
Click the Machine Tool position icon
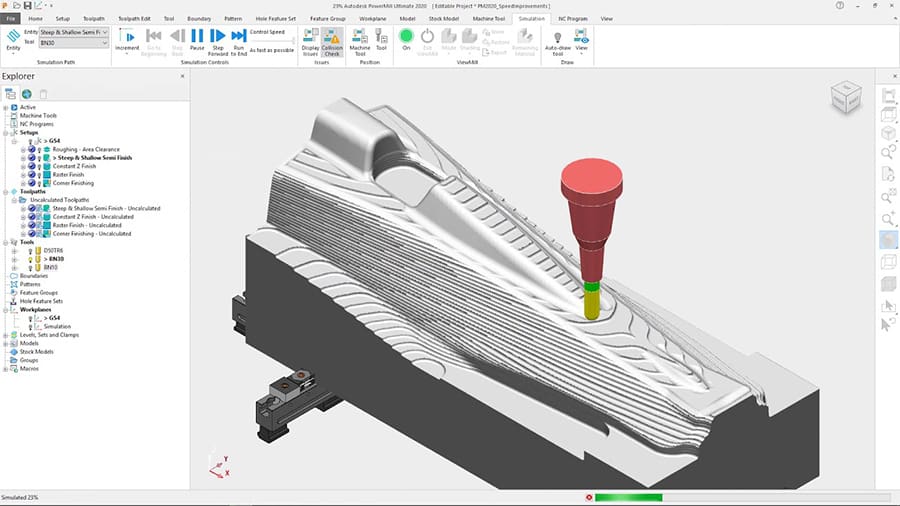[x=360, y=42]
